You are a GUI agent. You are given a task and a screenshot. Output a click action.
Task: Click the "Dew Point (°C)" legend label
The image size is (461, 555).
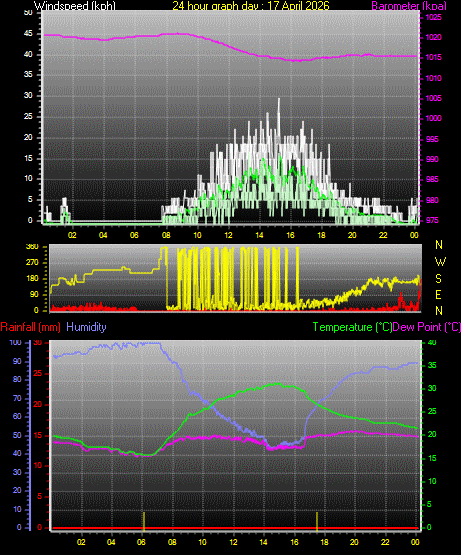(427, 327)
